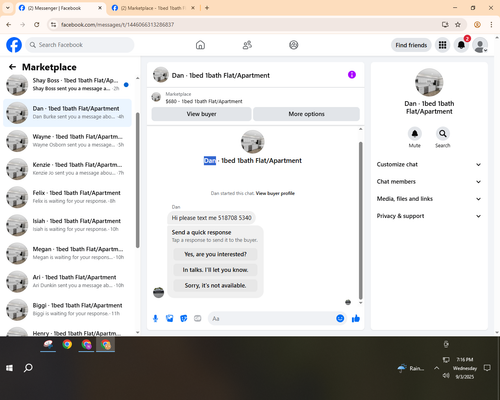The width and height of the screenshot is (500, 400).
Task: Click the back arrow beside Marketplace
Action: tap(12, 67)
